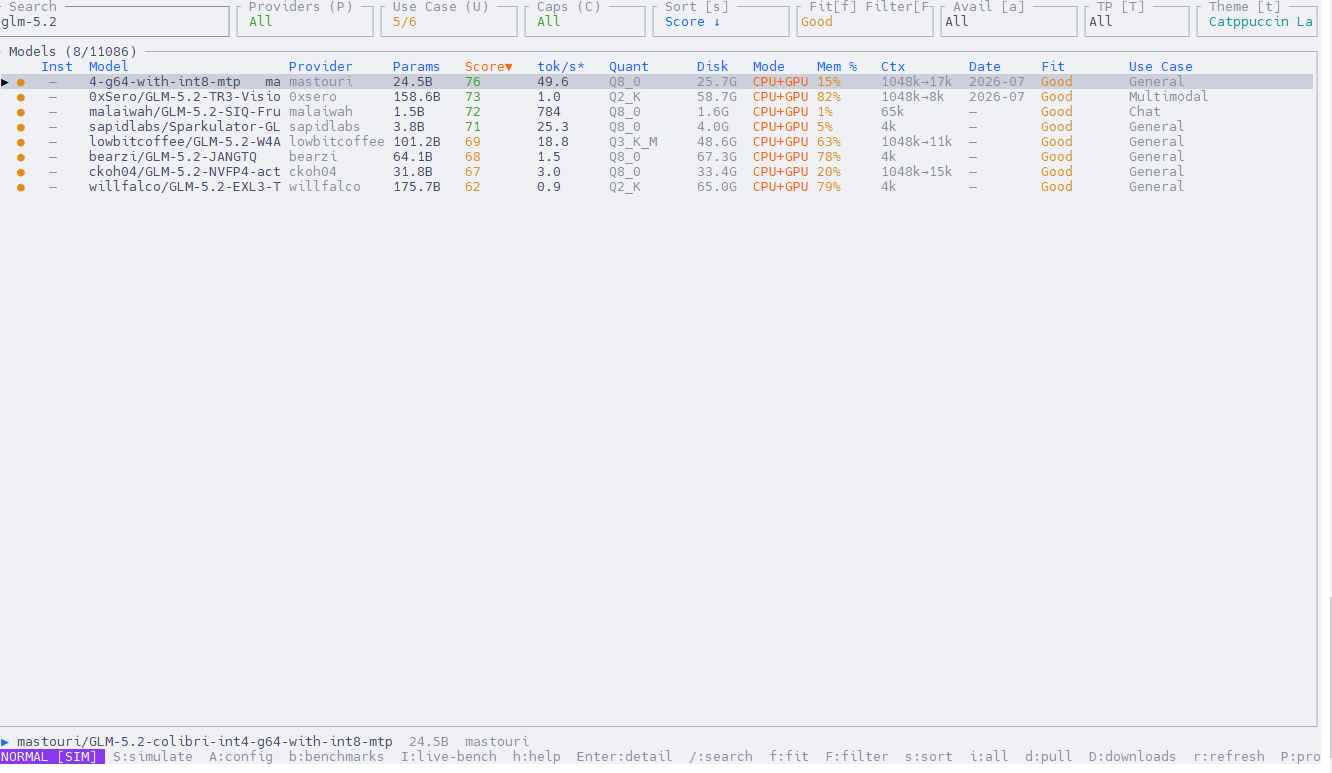Click the 1048k→15k context cell
This screenshot has width=1332, height=773.
pyautogui.click(x=917, y=172)
